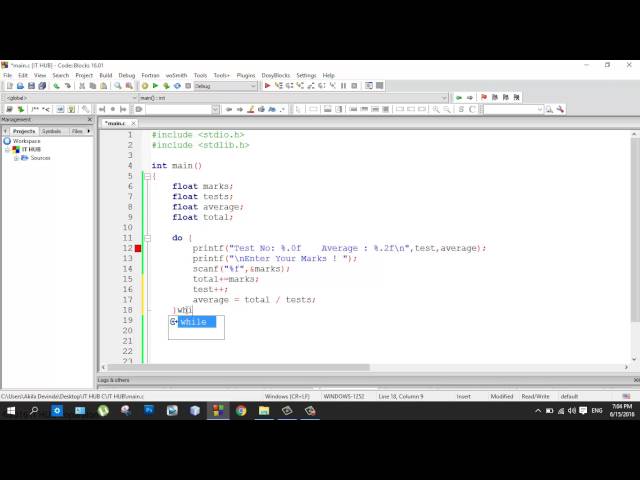
Task: Open the wxSmith menu
Action: tap(176, 75)
